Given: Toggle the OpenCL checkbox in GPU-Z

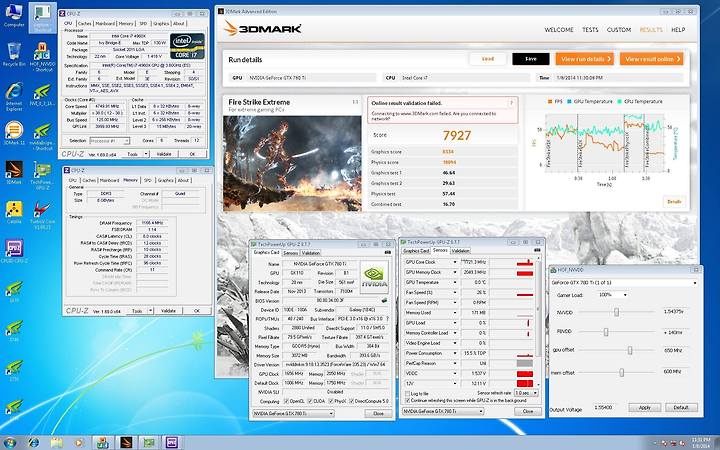Looking at the screenshot, I should coord(287,401).
